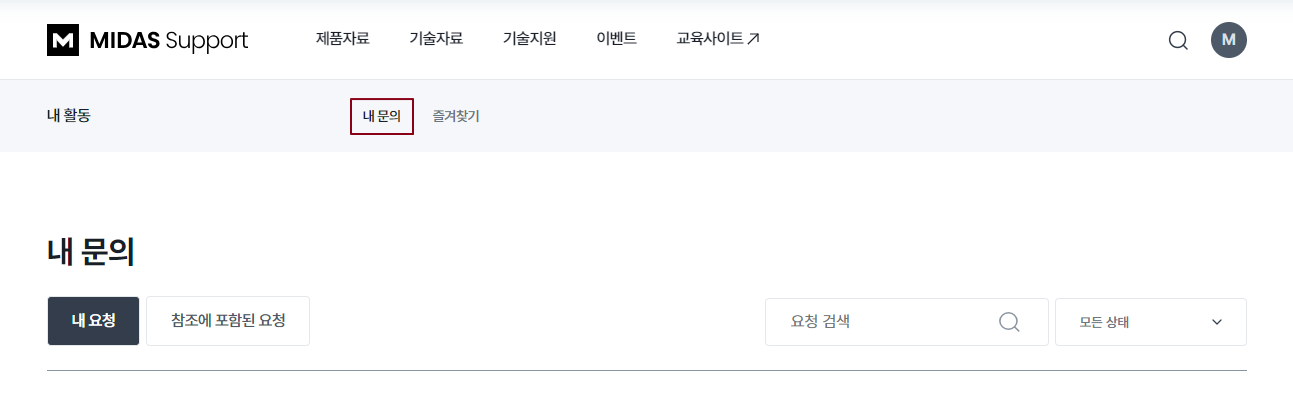The image size is (1293, 402).
Task: Switch to the 내 문의 tab
Action: coord(381,116)
